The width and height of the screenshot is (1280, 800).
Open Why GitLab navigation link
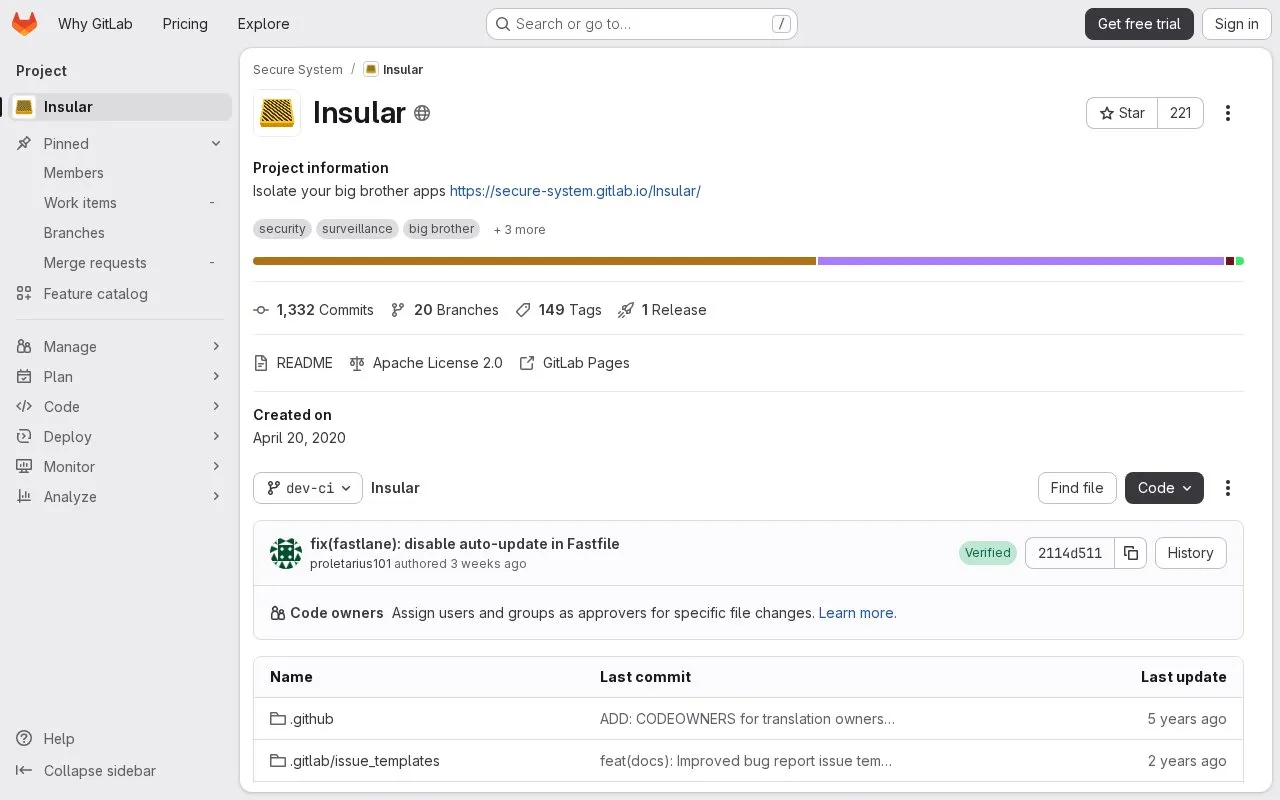95,24
